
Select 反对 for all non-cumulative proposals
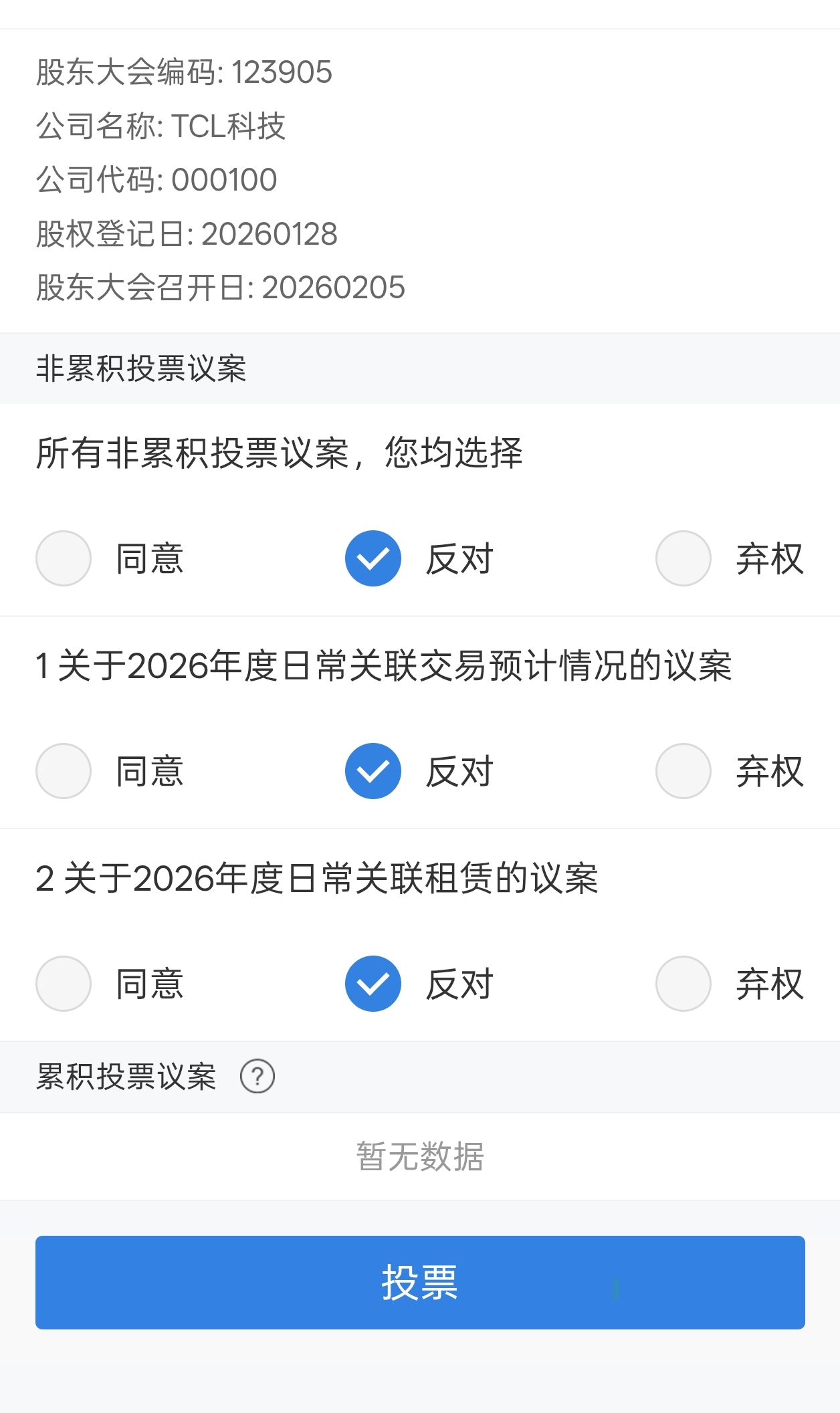click(x=373, y=558)
